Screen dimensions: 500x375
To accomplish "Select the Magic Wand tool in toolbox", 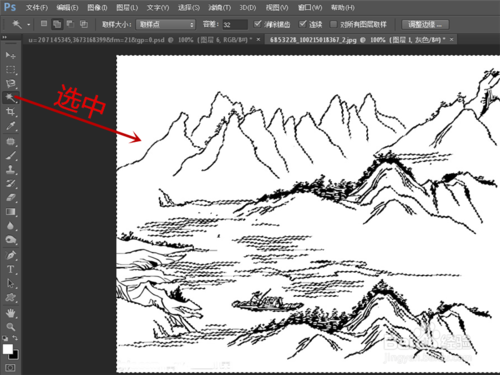I will pyautogui.click(x=10, y=97).
